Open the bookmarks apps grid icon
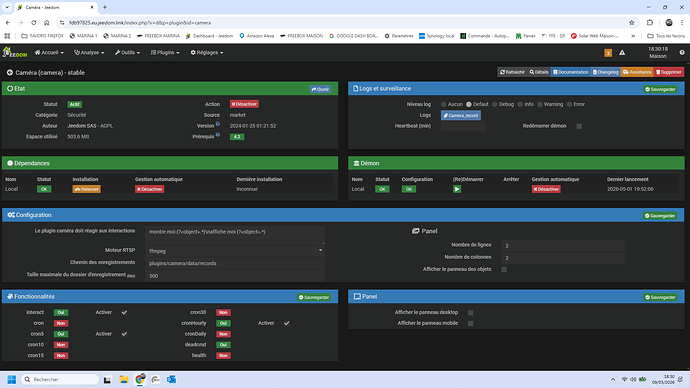Image resolution: width=690 pixels, height=388 pixels. coord(7,36)
